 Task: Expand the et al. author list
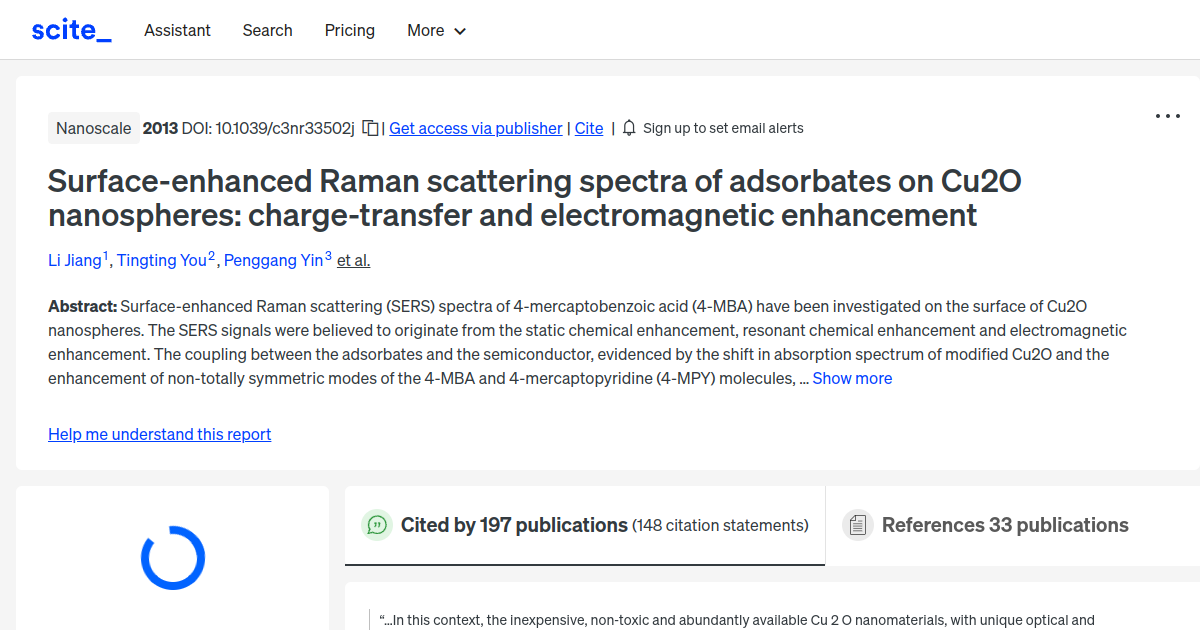pos(353,260)
